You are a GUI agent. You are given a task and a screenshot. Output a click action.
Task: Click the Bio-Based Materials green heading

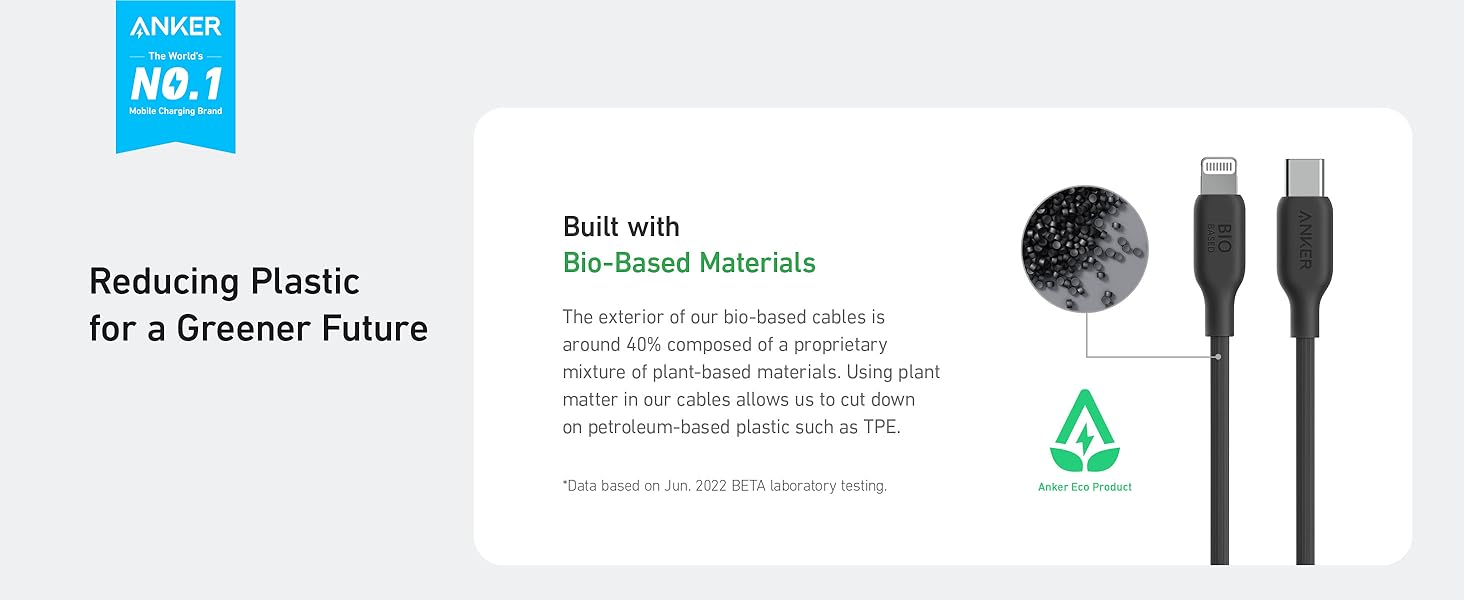coord(689,263)
